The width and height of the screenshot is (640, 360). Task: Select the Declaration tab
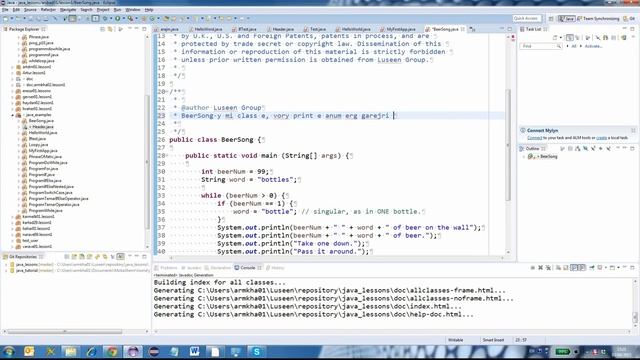pyautogui.click(x=218, y=268)
